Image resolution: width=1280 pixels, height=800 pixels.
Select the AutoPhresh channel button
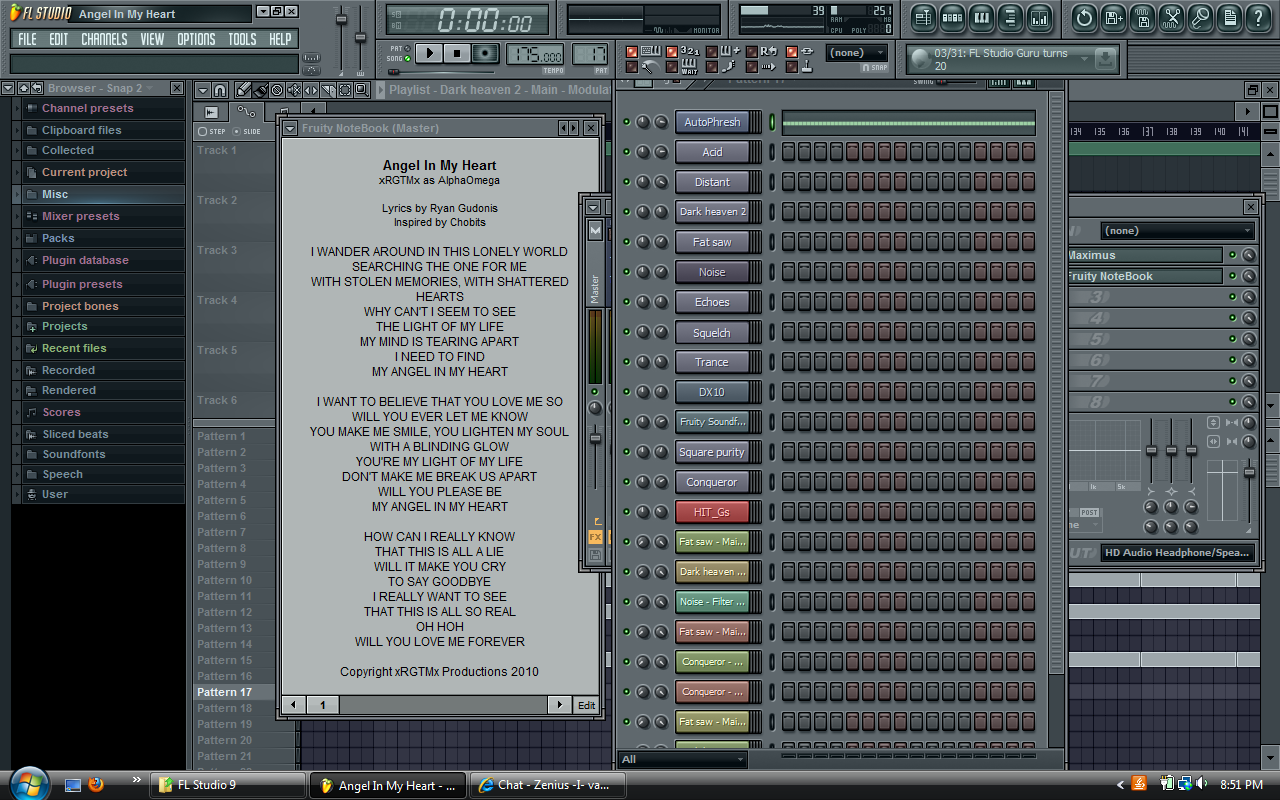pos(712,122)
